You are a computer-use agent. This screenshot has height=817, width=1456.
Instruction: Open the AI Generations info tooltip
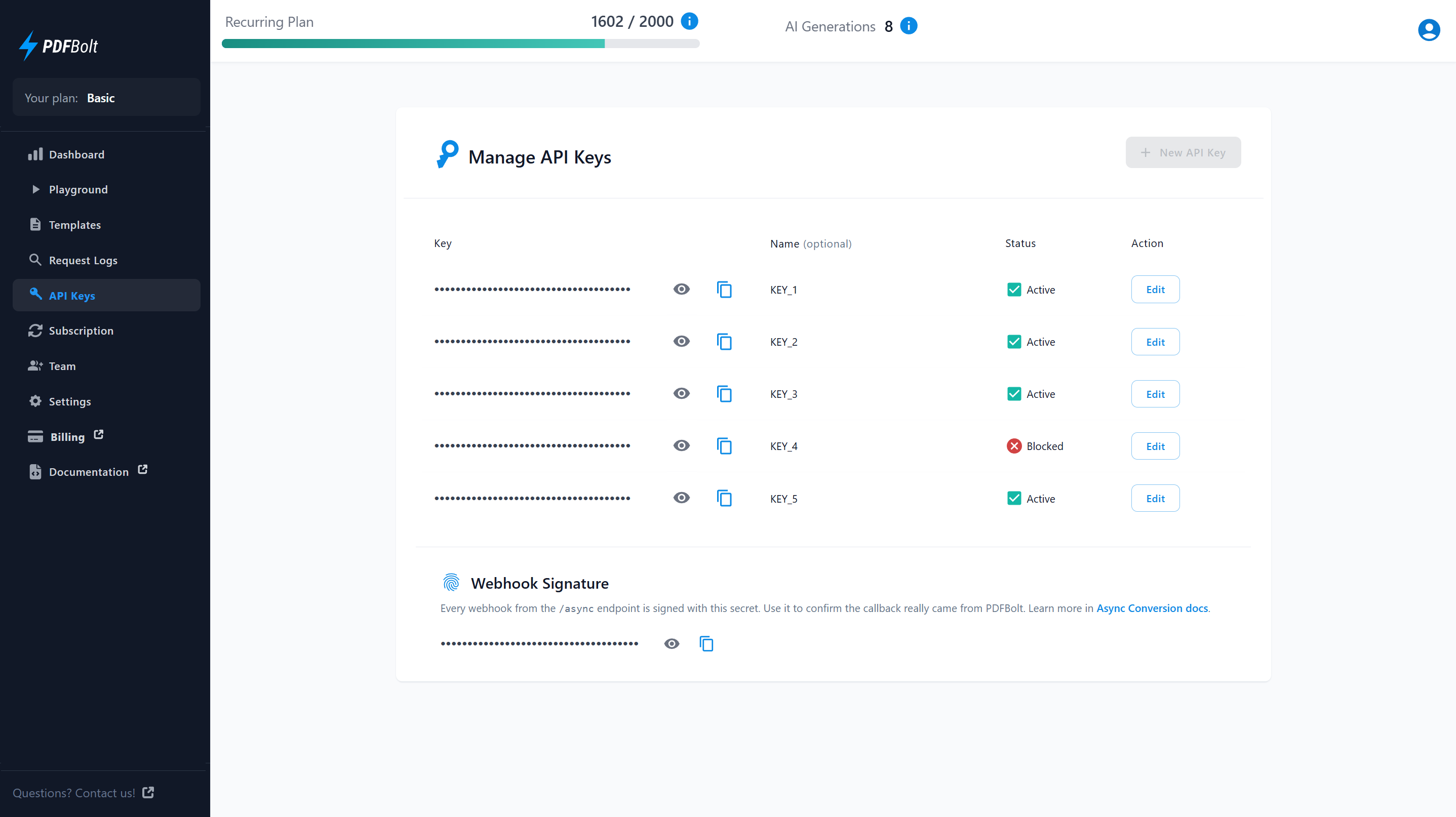click(909, 25)
